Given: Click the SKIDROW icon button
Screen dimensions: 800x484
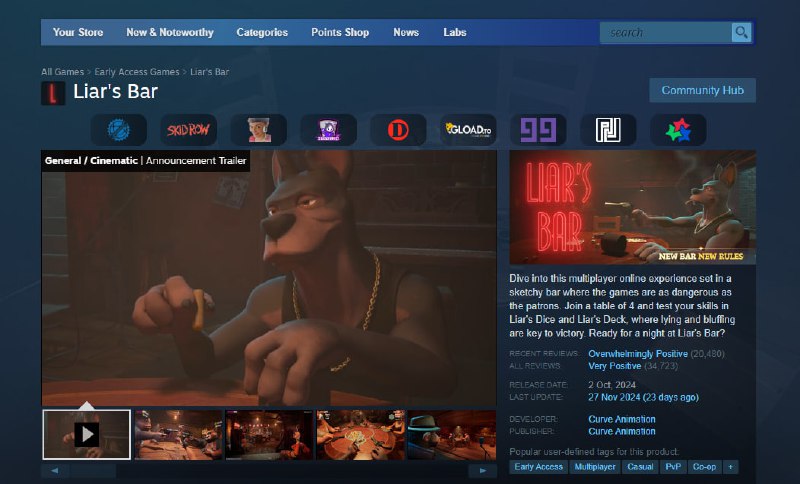Looking at the screenshot, I should 188,130.
